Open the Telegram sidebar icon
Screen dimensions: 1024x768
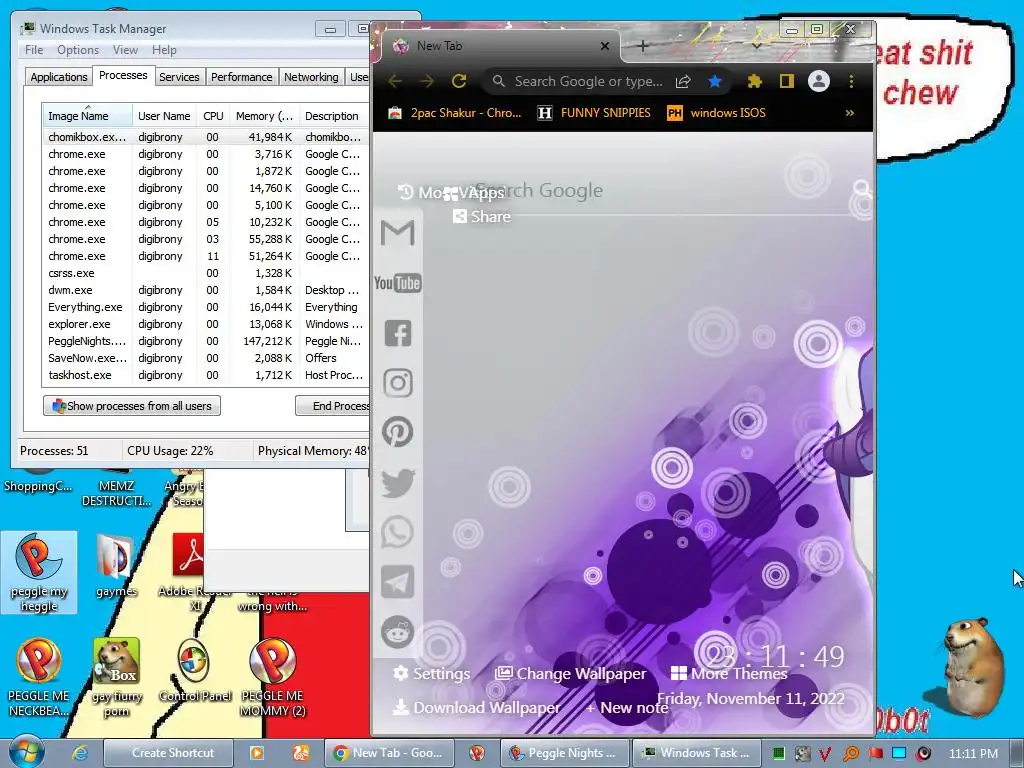pos(398,582)
